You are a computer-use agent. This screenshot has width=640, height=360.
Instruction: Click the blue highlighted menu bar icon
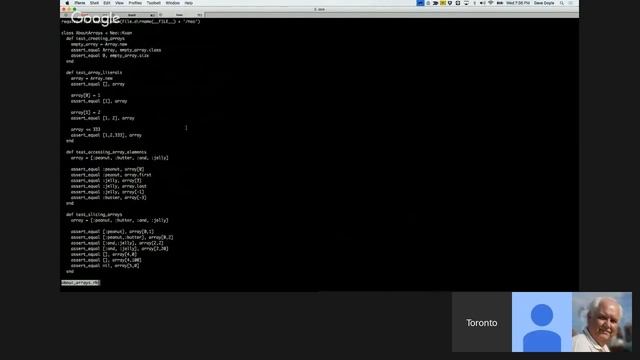pyautogui.click(x=420, y=3)
